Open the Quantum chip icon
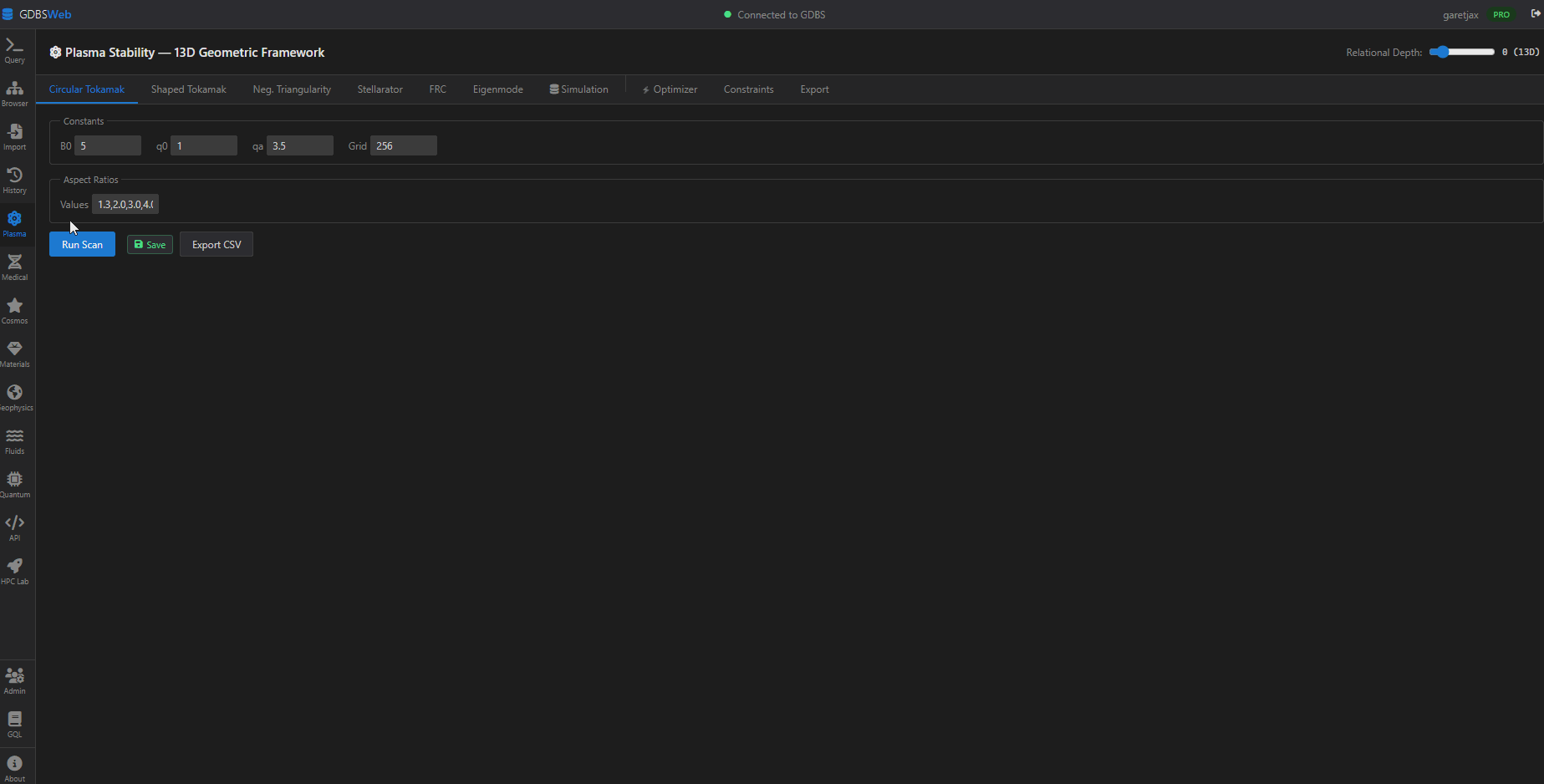Image resolution: width=1544 pixels, height=784 pixels. pos(14,485)
